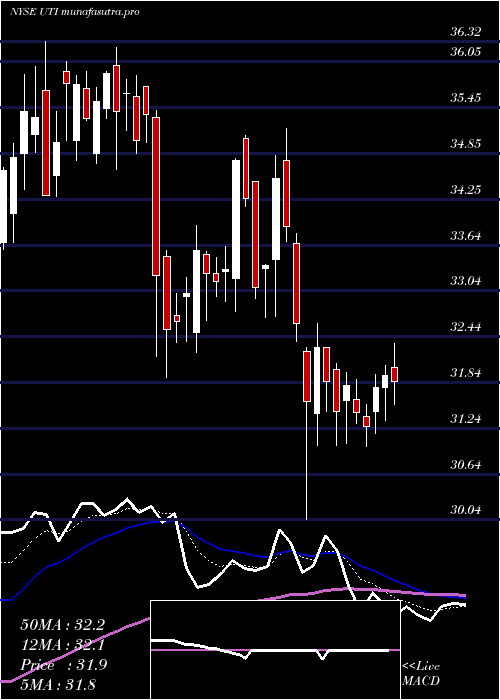Click the 33.64 price axis label
500x700 pixels.
[x=466, y=235]
